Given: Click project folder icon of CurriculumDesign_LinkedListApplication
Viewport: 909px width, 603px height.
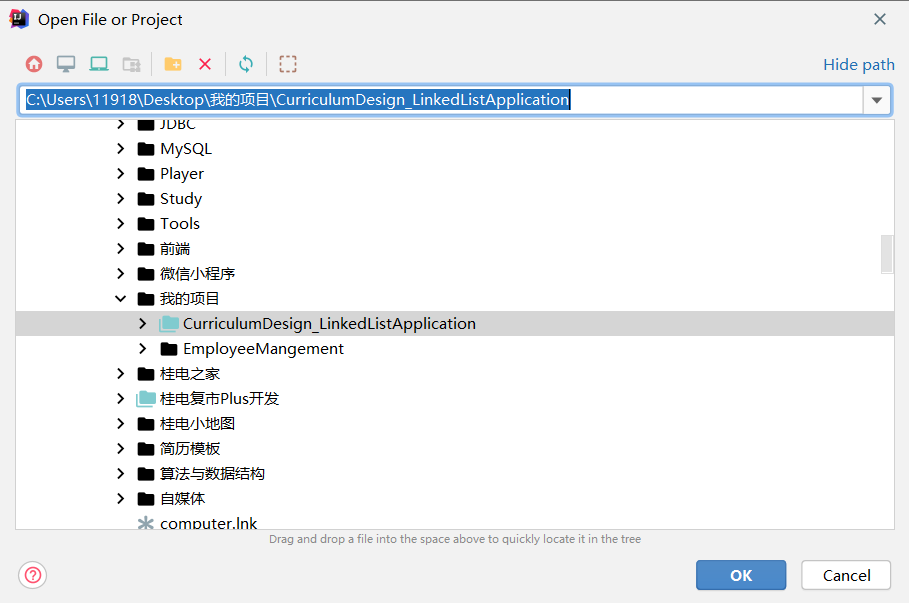Looking at the screenshot, I should point(169,324).
